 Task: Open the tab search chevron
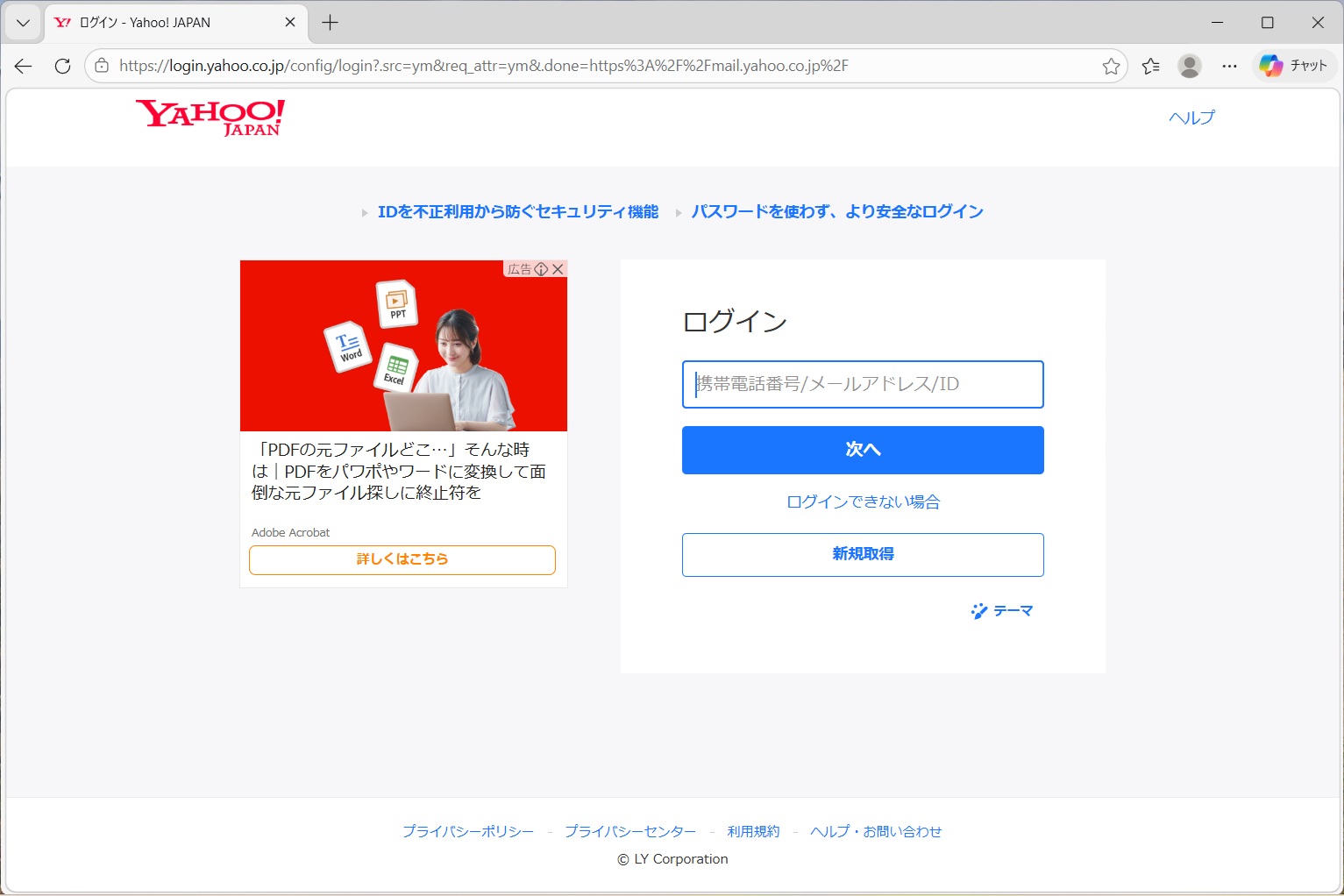pos(22,23)
